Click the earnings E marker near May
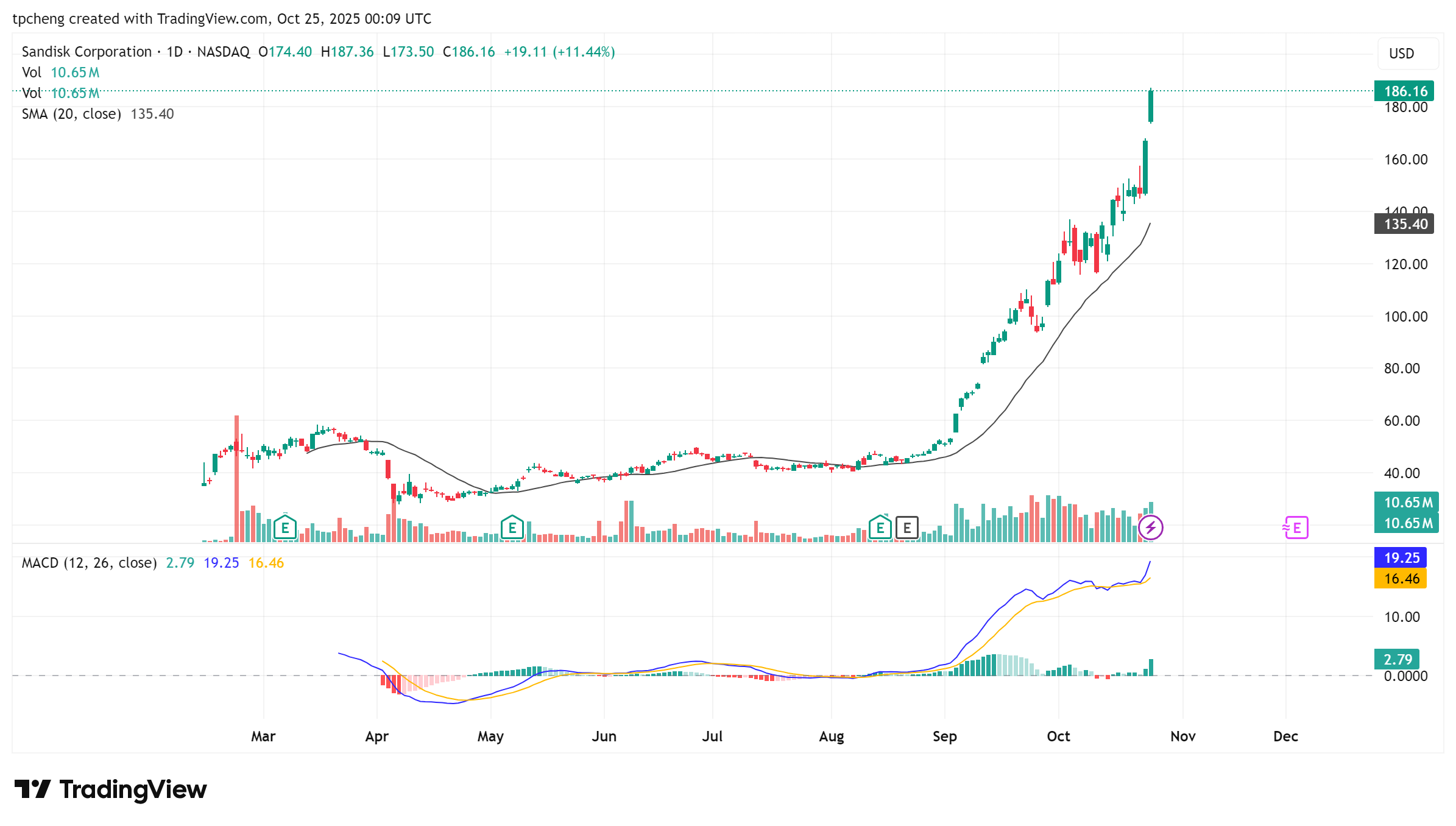1456x826 pixels. coord(512,528)
